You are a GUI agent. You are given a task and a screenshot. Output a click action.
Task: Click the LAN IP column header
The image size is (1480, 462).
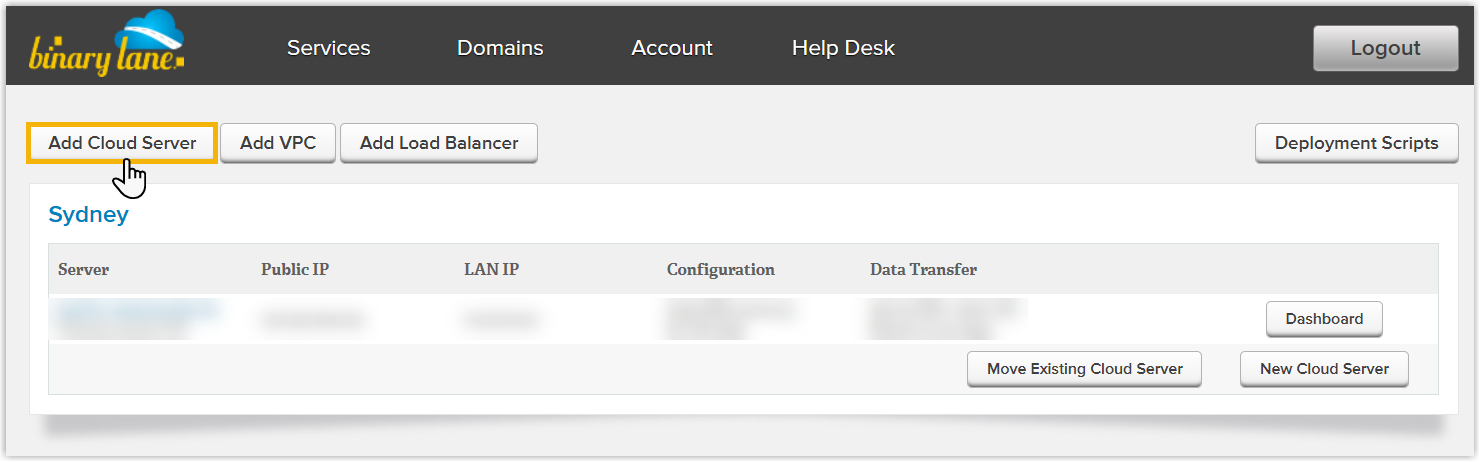pos(491,269)
